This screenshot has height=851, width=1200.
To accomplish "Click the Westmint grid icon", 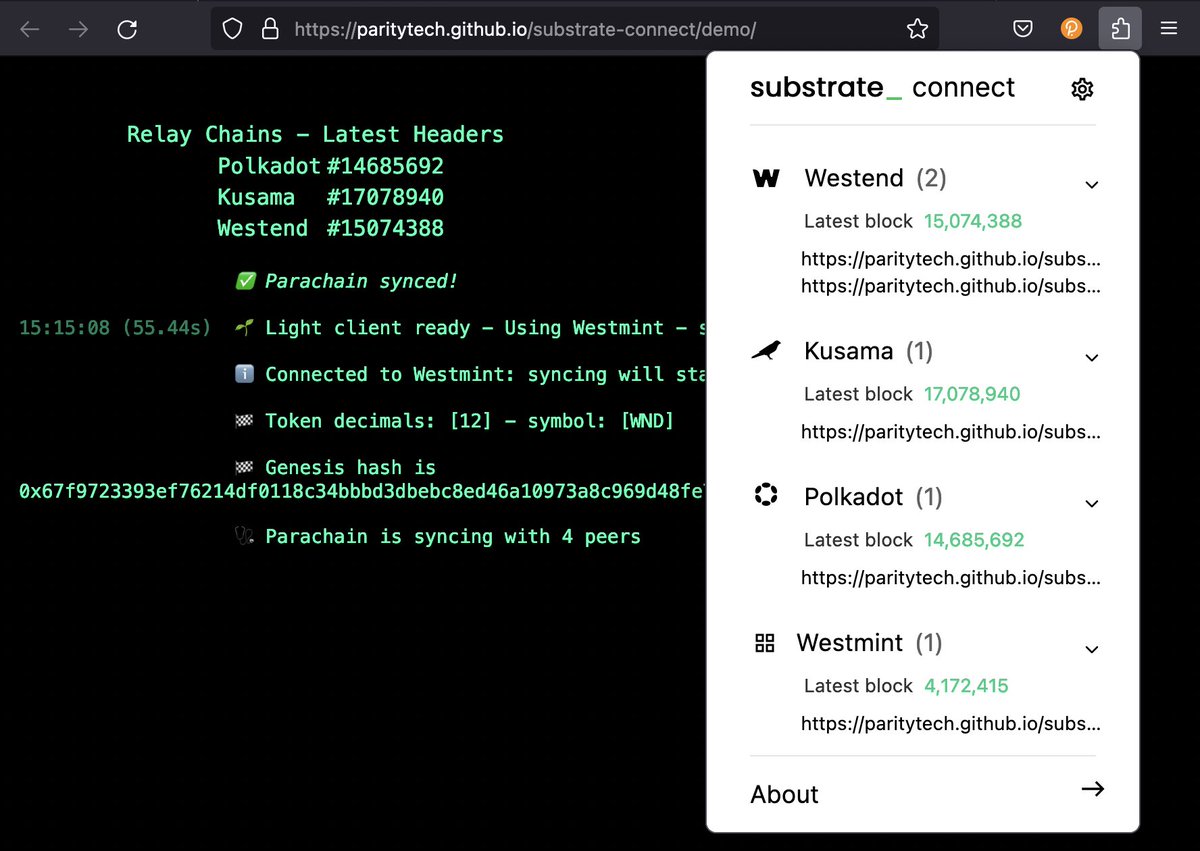I will 765,643.
